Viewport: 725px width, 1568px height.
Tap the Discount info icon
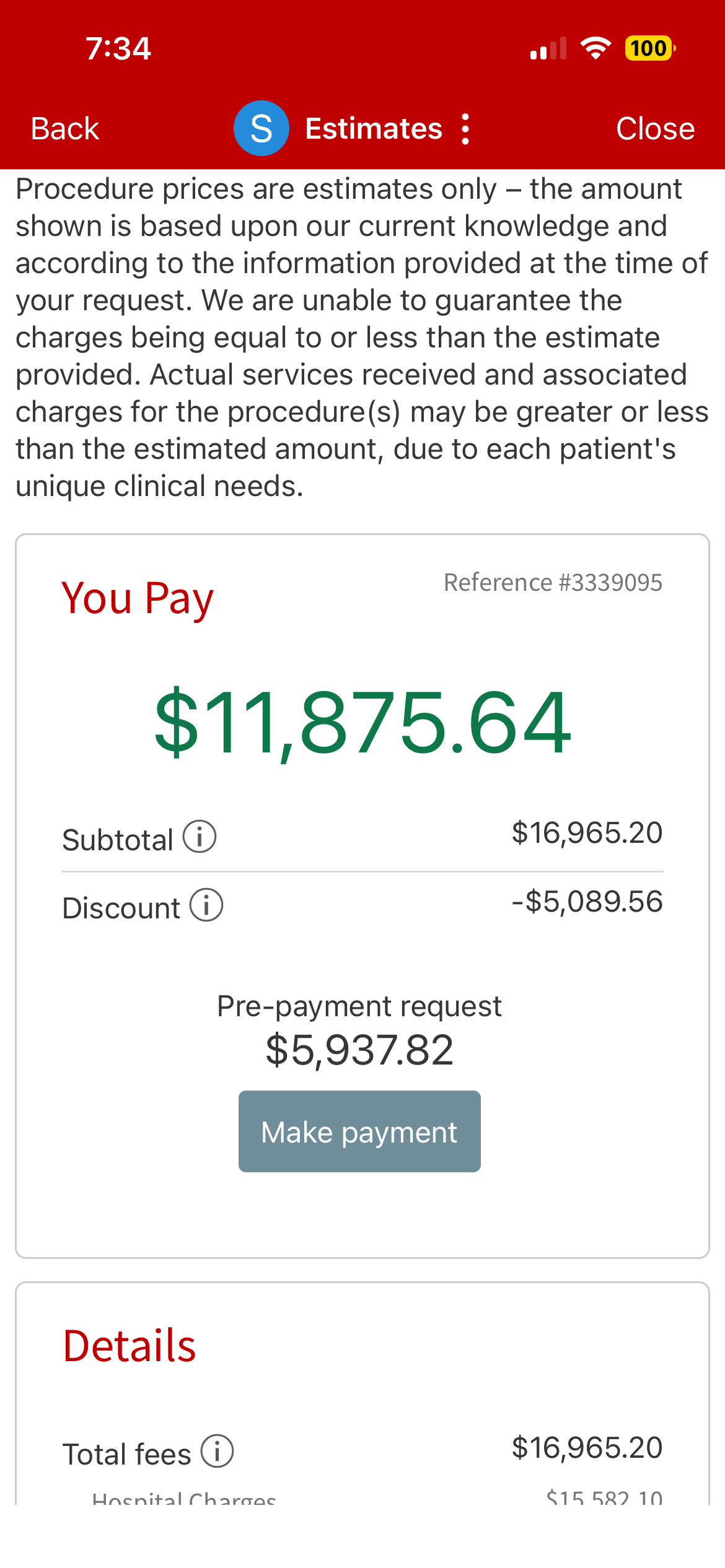pos(206,905)
